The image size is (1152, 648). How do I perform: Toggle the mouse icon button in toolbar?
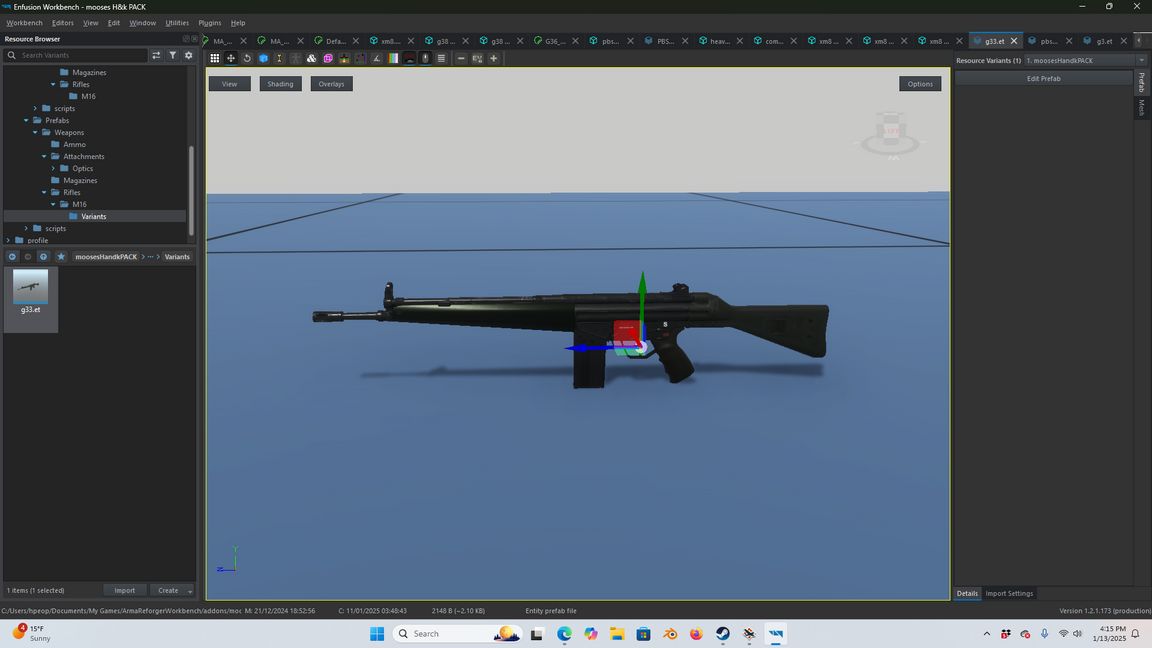[x=425, y=58]
